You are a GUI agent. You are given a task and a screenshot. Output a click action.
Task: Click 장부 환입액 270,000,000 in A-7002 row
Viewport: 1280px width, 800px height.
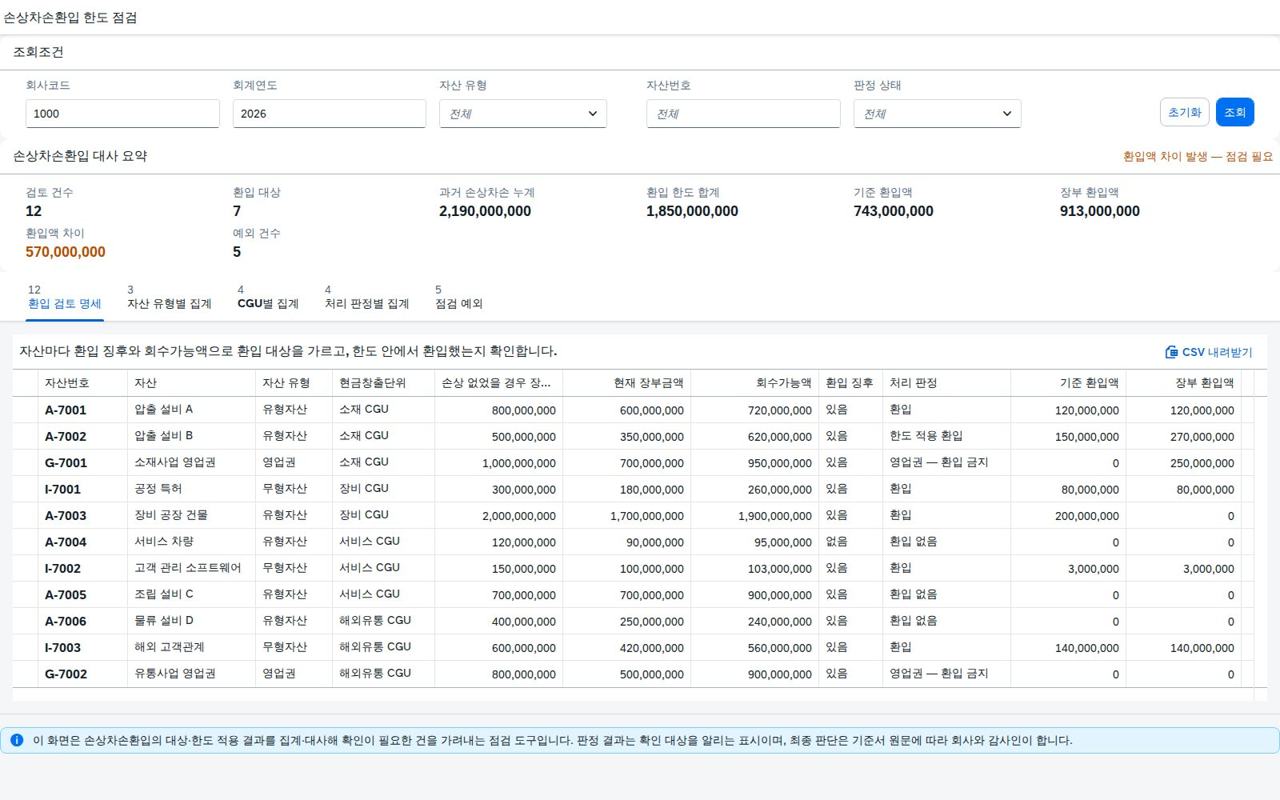[x=1202, y=437]
